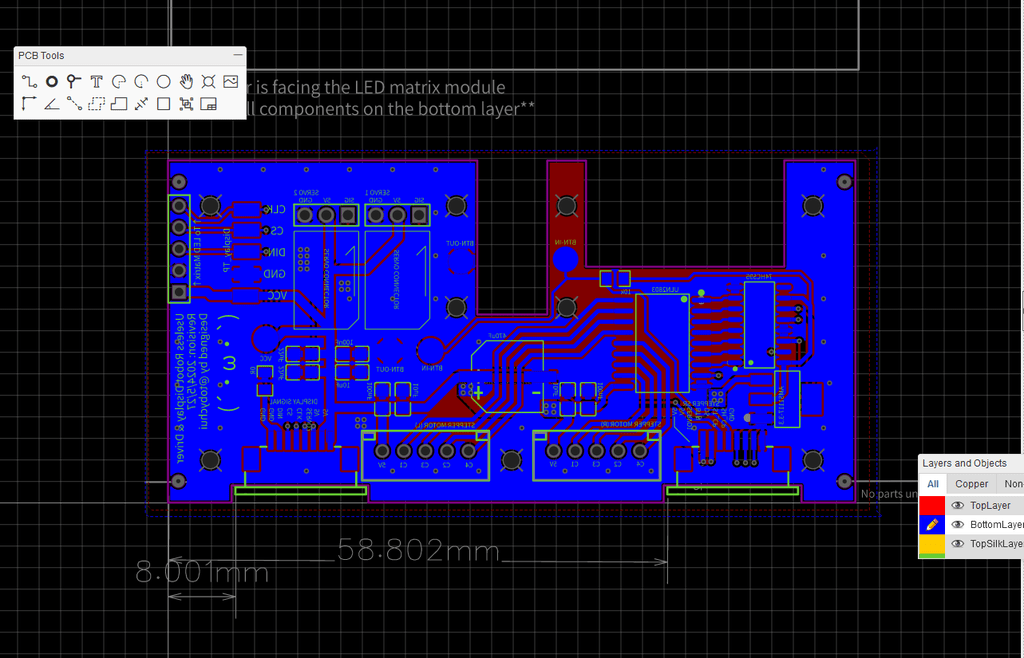1024x658 pixels.
Task: Select the Pad tool
Action: (x=52, y=82)
